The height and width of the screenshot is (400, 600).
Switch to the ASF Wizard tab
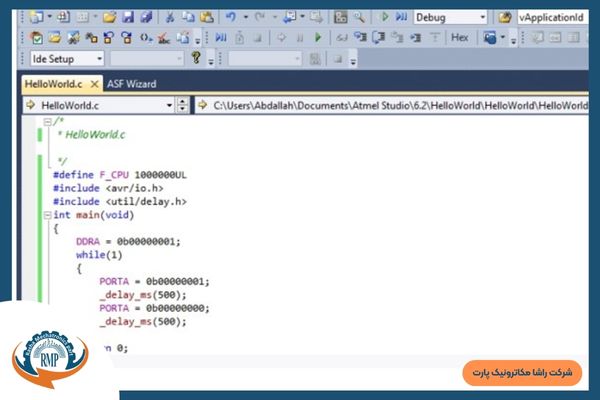pyautogui.click(x=131, y=83)
